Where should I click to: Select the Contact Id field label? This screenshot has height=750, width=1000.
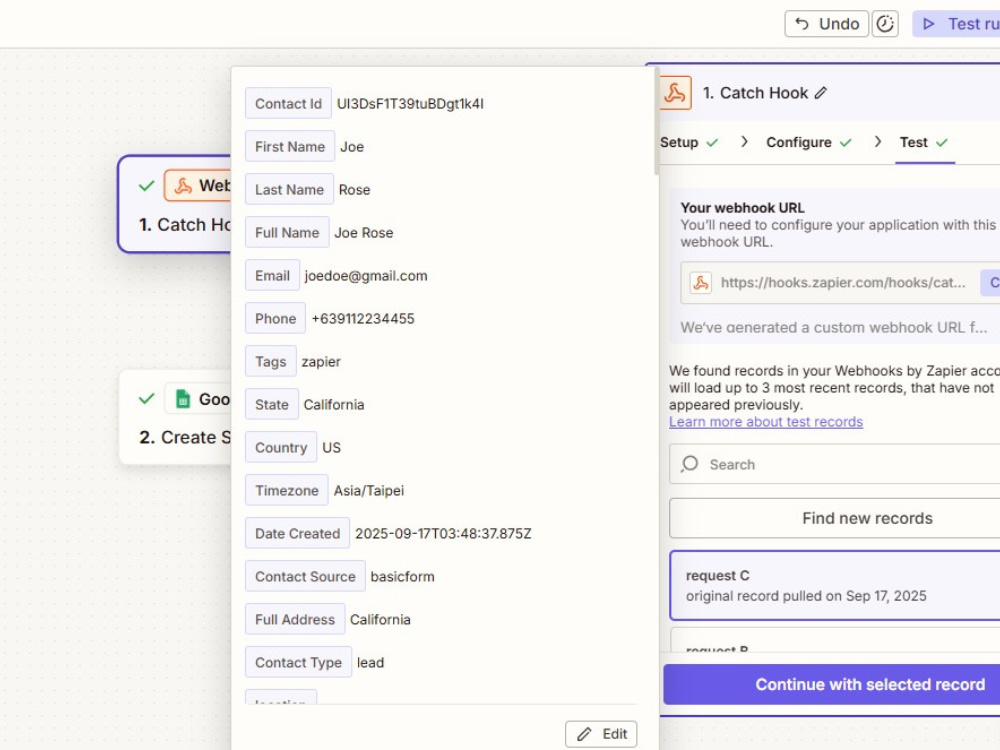coord(288,103)
